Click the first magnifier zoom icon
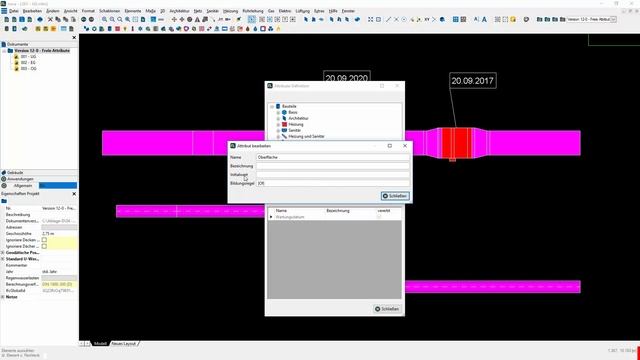Image resolution: width=640 pixels, height=360 pixels. pos(104,19)
